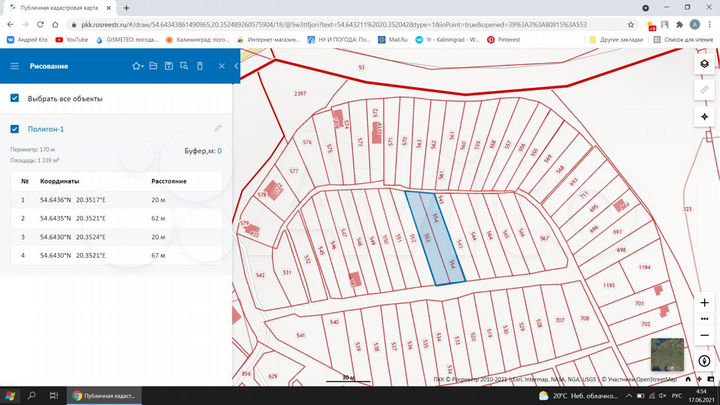Click the ruler measurement tool
This screenshot has height=405, width=720.
coord(705,90)
